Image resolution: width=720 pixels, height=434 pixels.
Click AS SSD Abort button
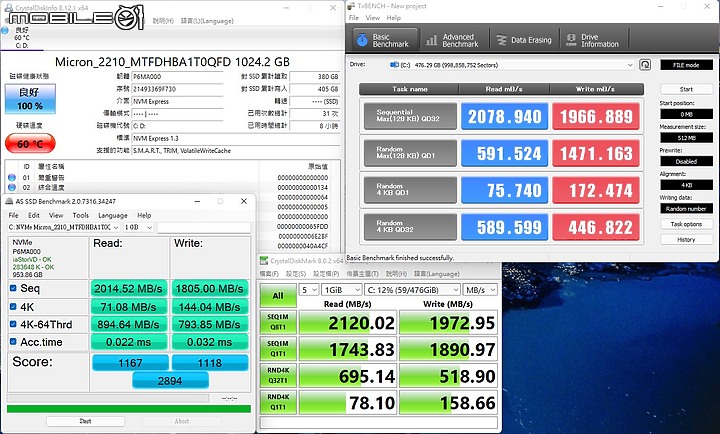[182, 421]
